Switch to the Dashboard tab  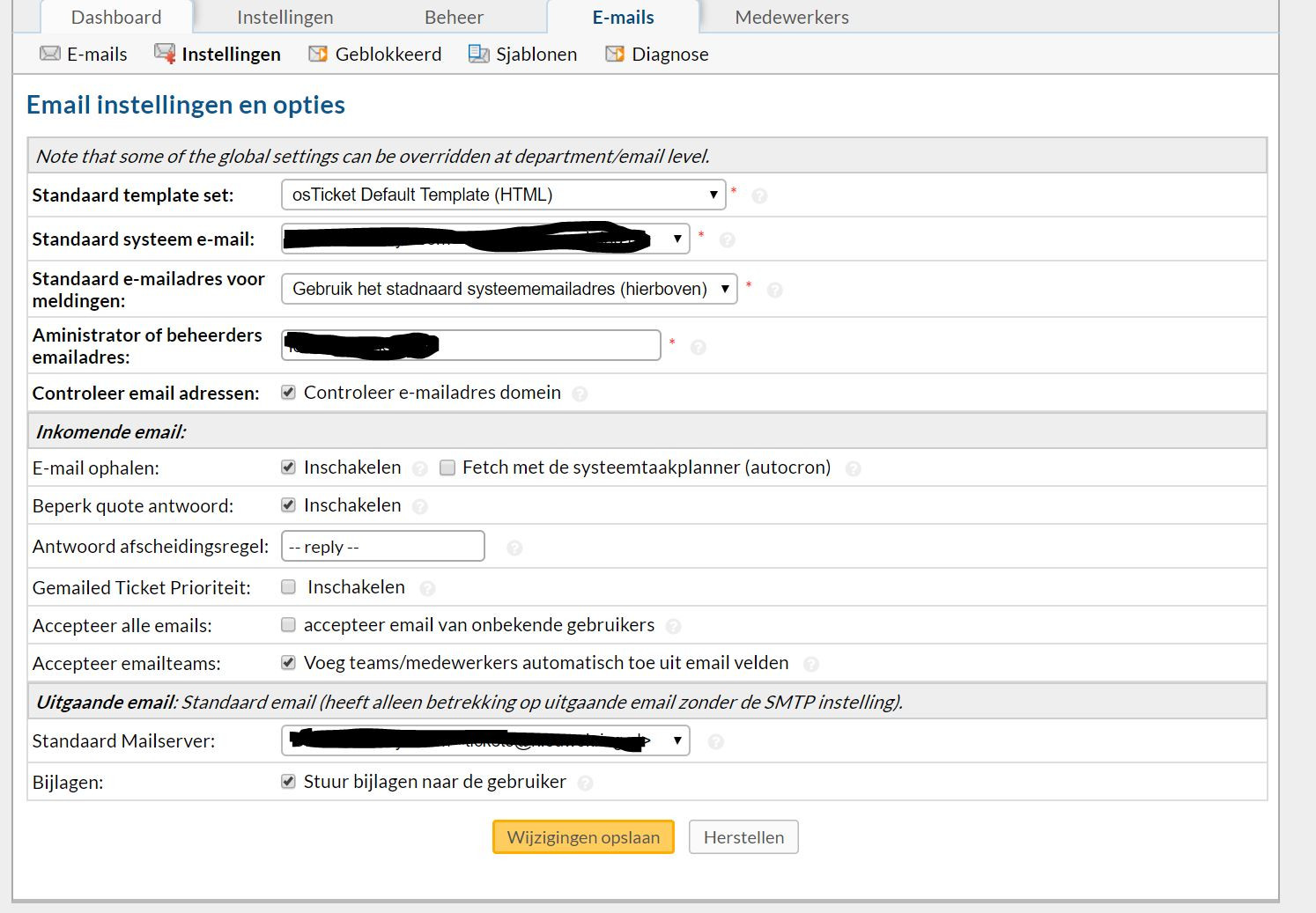coord(116,18)
